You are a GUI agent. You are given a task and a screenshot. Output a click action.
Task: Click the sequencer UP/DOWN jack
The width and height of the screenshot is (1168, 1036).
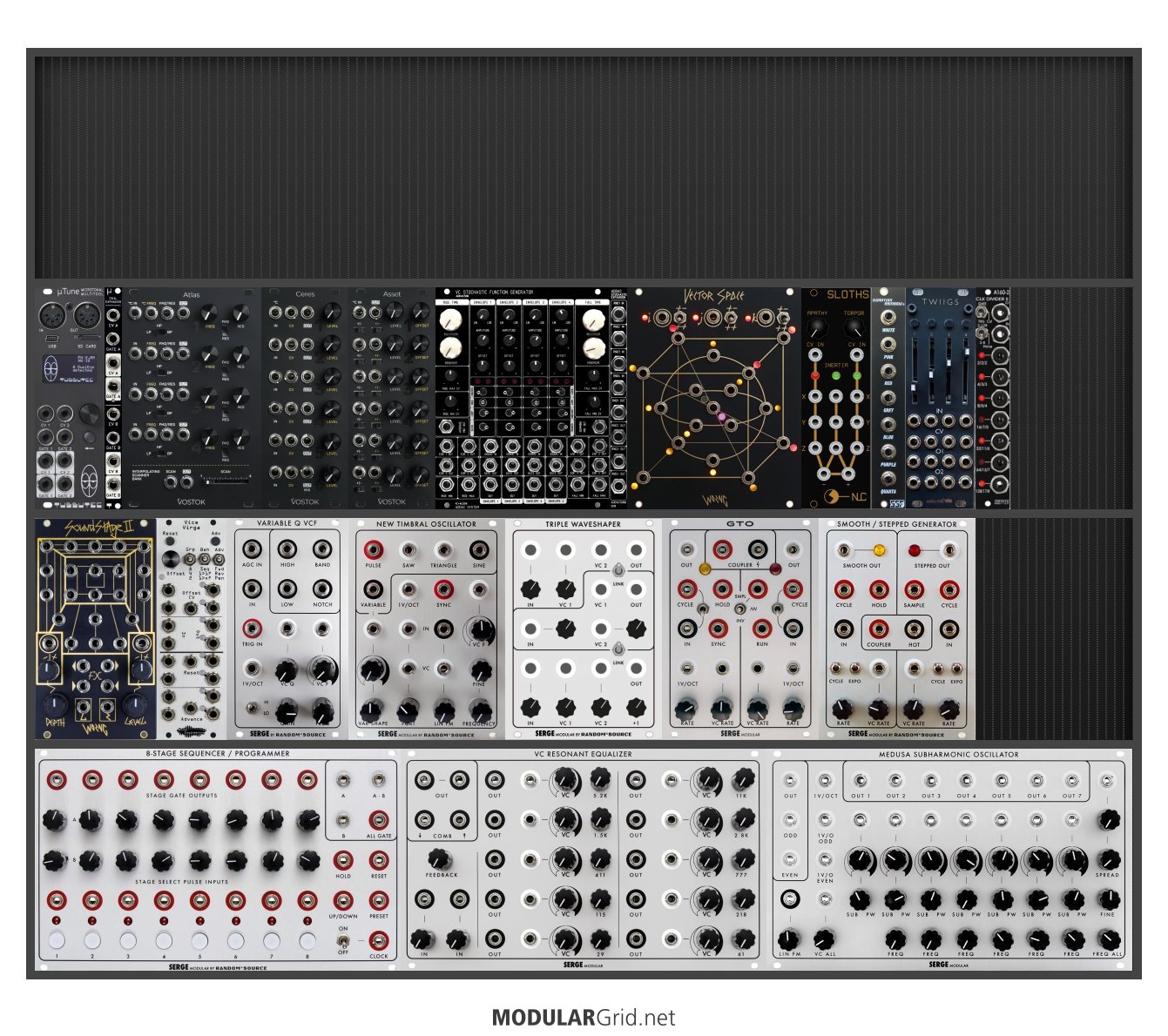coord(343,900)
